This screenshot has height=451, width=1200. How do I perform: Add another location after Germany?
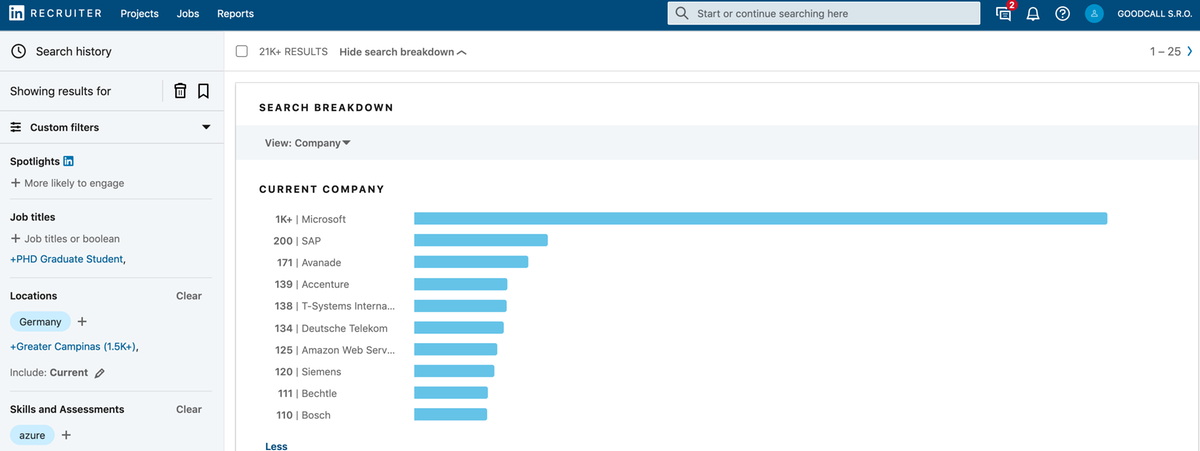(82, 322)
